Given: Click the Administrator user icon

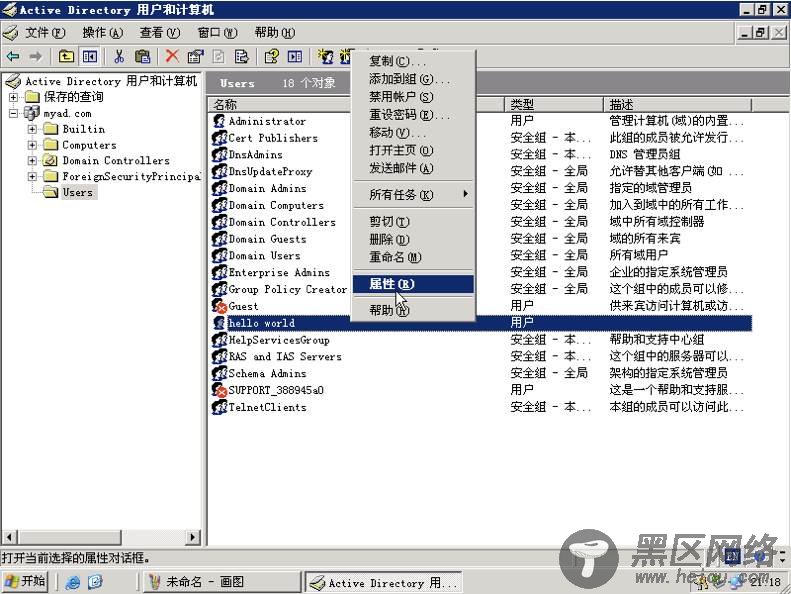Looking at the screenshot, I should 219,121.
